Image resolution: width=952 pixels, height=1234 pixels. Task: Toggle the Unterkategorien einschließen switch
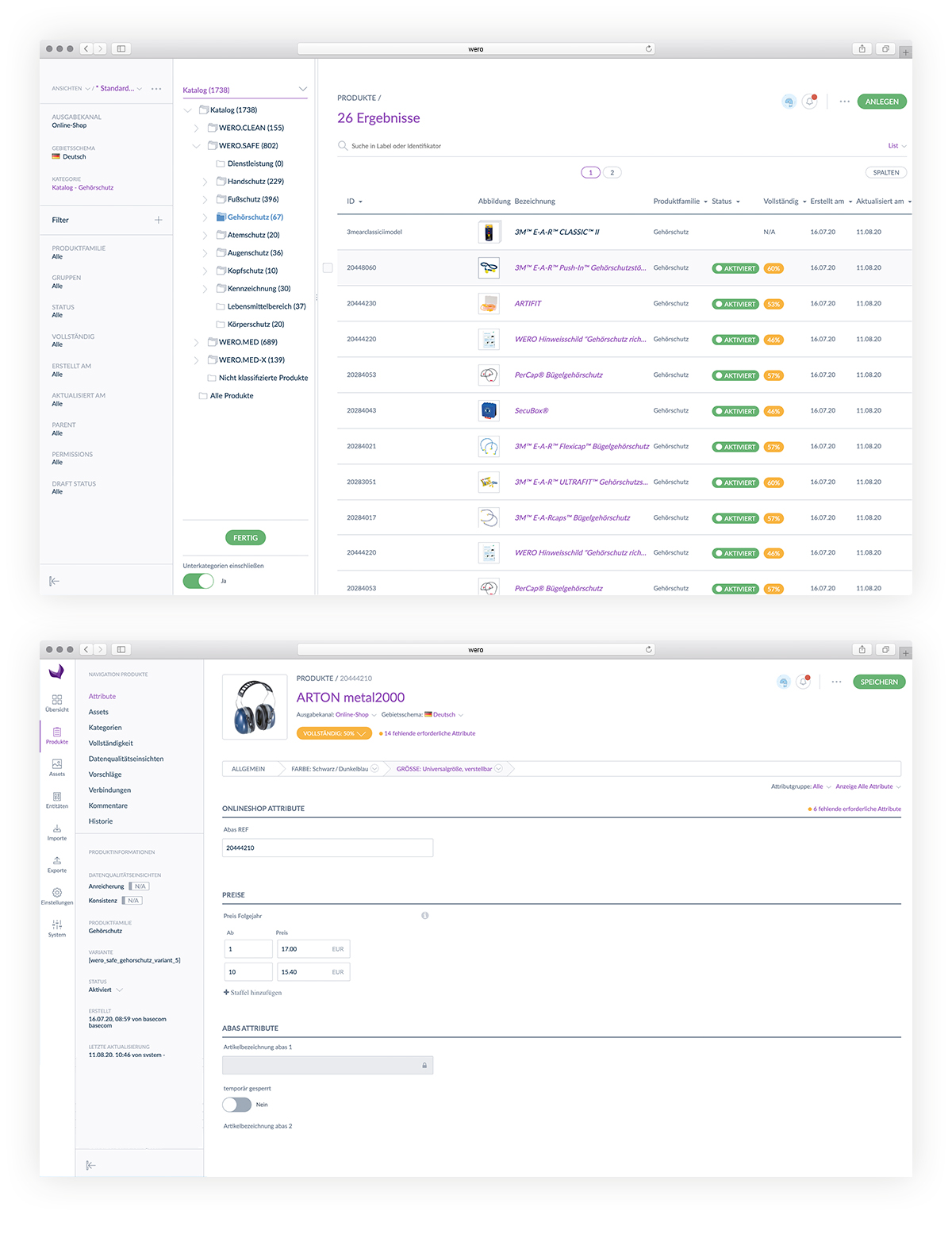198,581
